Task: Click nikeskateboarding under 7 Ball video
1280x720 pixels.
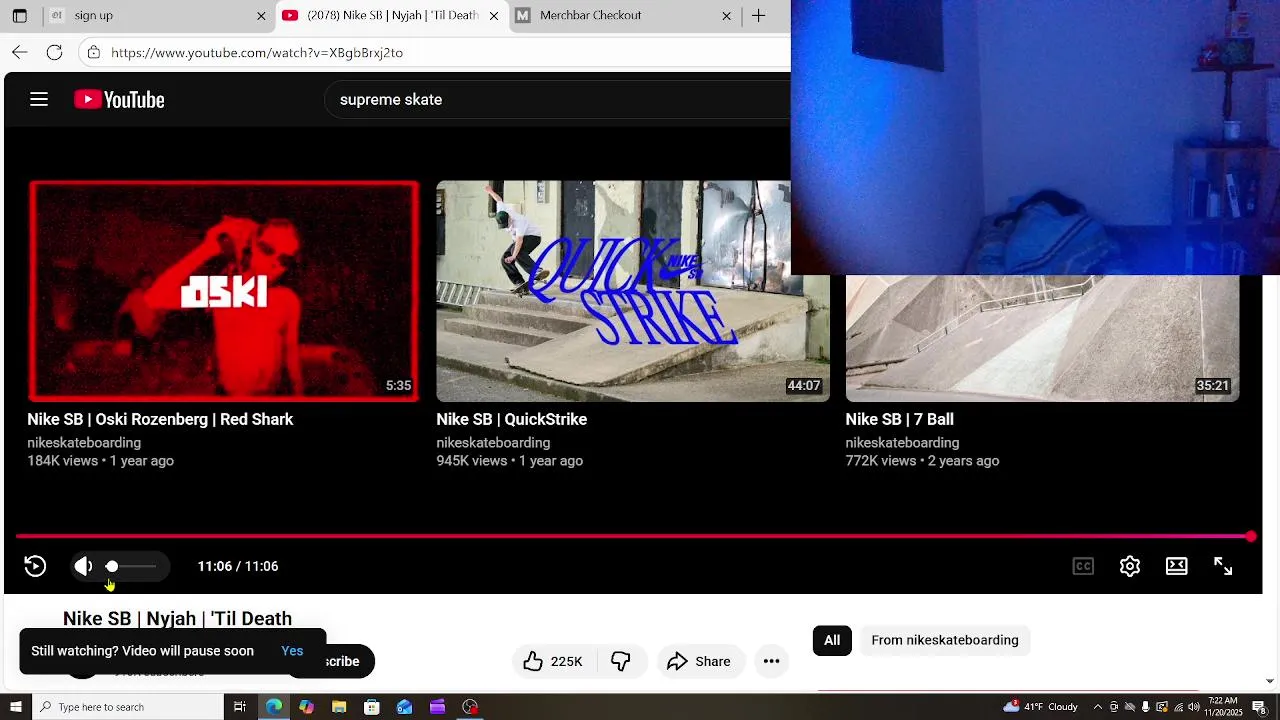Action: click(x=902, y=442)
